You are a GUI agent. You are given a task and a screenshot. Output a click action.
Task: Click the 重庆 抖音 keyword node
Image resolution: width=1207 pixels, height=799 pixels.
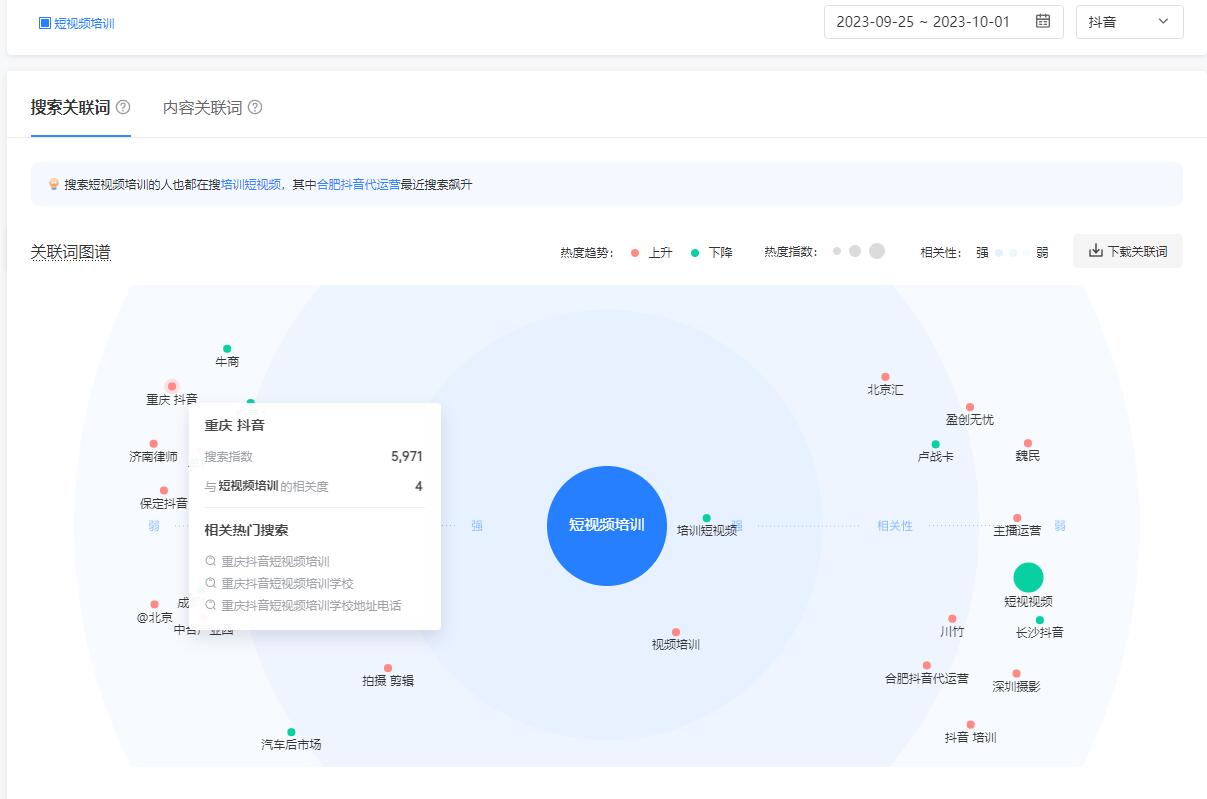click(x=172, y=386)
